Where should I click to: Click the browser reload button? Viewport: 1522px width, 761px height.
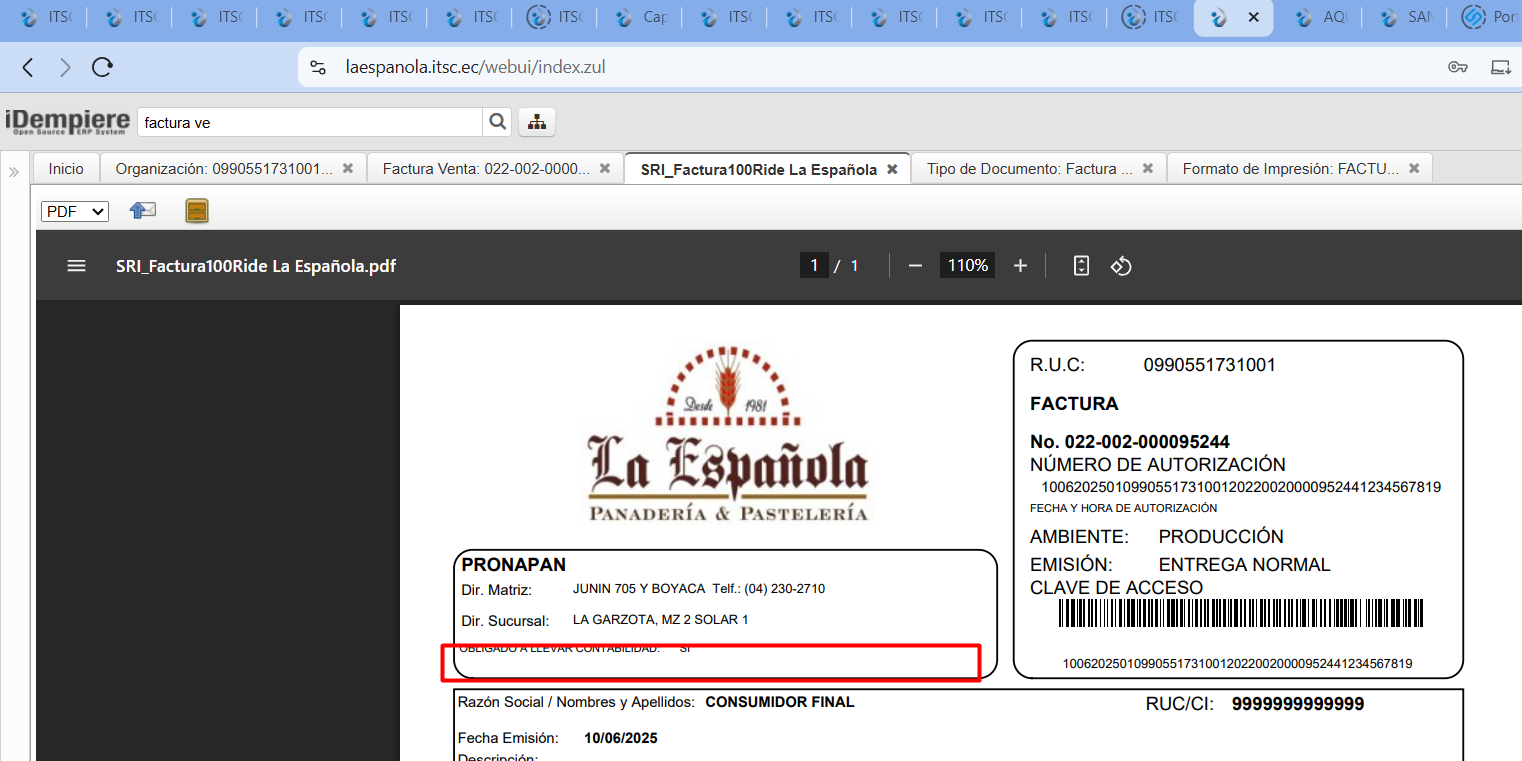coord(102,67)
